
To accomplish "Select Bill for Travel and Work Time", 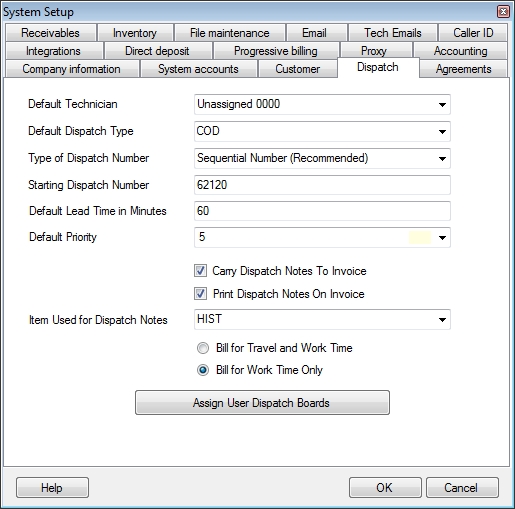I will 203,348.
